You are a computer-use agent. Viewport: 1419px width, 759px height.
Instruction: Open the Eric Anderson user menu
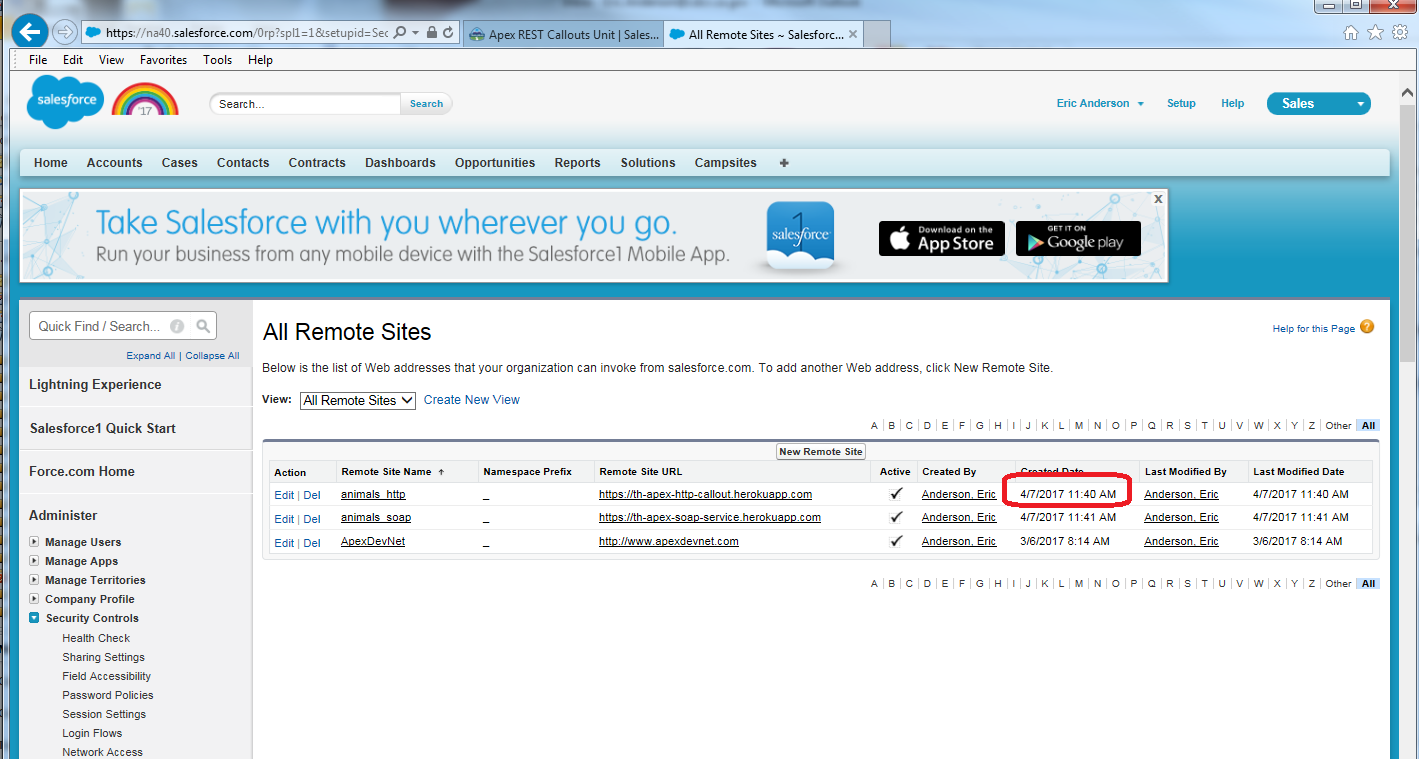coord(1100,103)
